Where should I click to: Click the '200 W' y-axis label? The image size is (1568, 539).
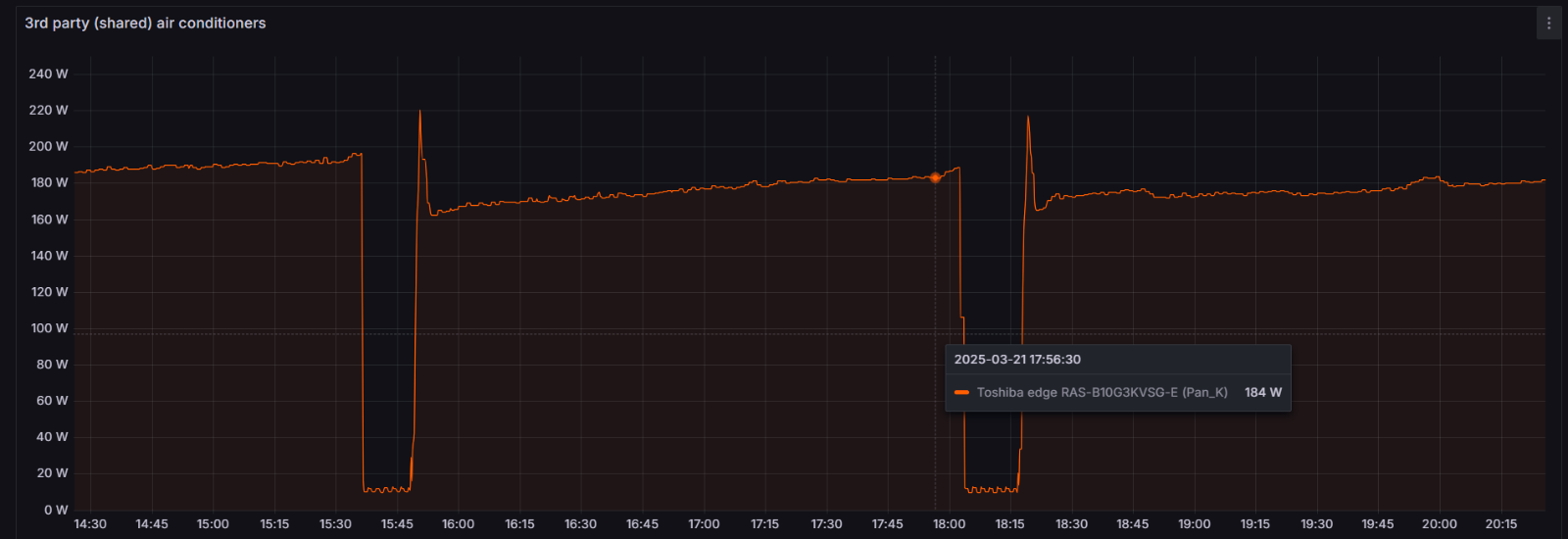[49, 146]
